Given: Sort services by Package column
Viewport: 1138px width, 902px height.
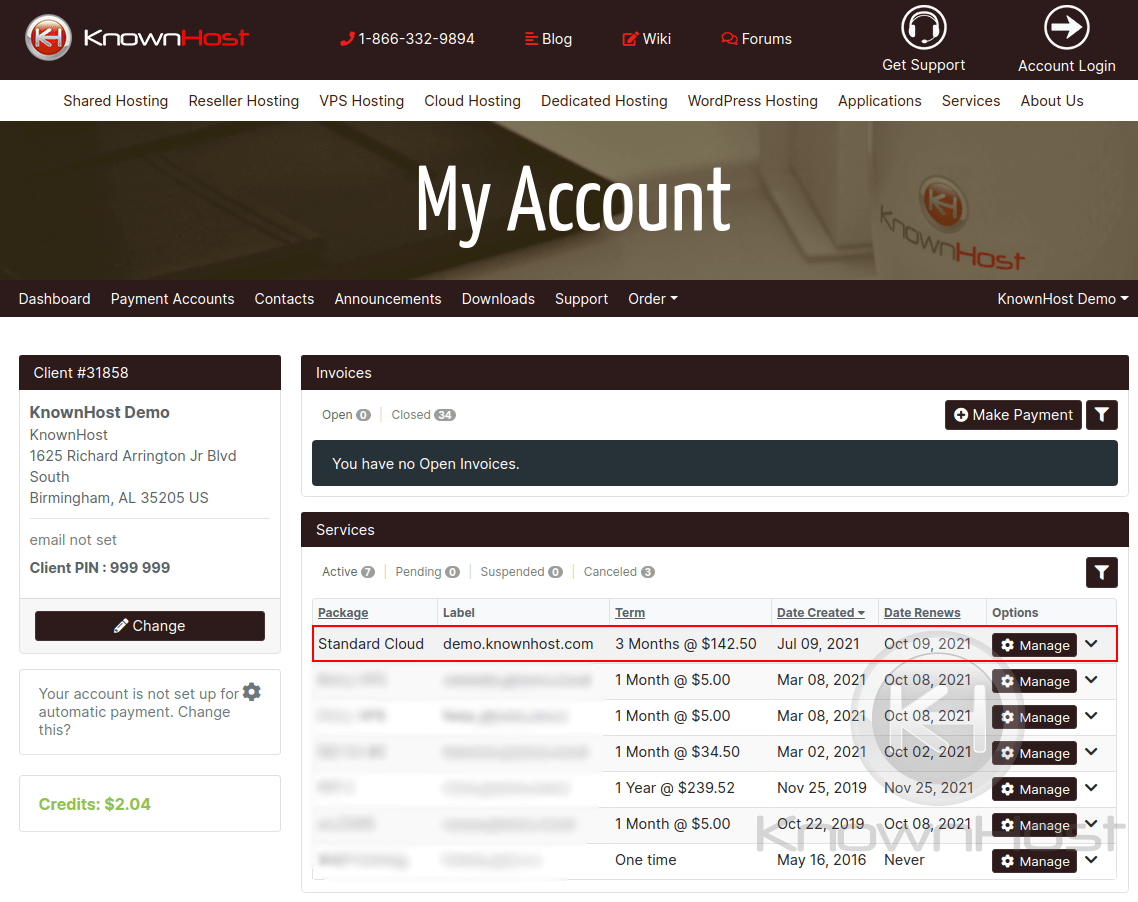Looking at the screenshot, I should (343, 613).
